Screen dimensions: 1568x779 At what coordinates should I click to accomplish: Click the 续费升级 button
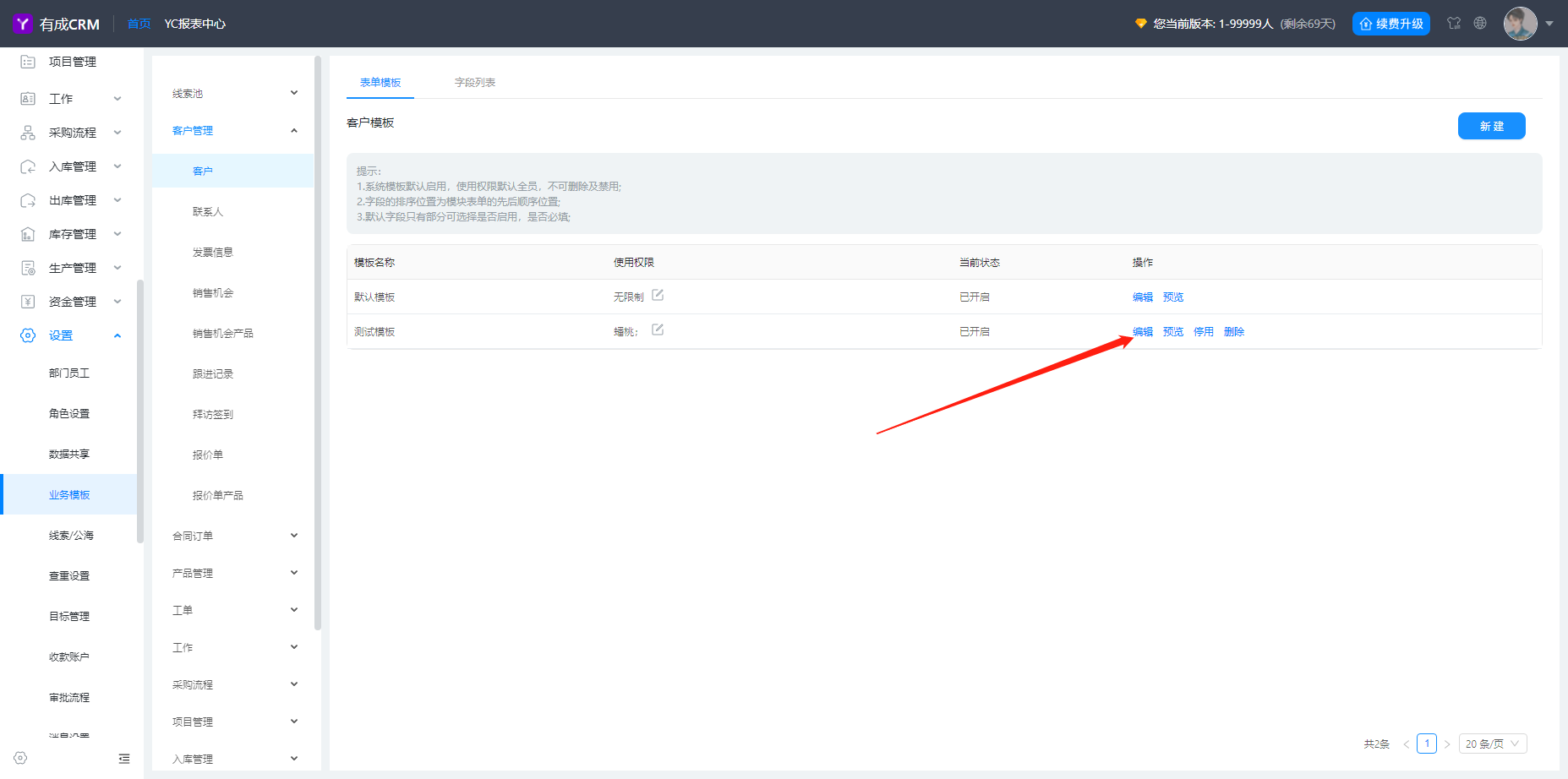click(x=1391, y=24)
